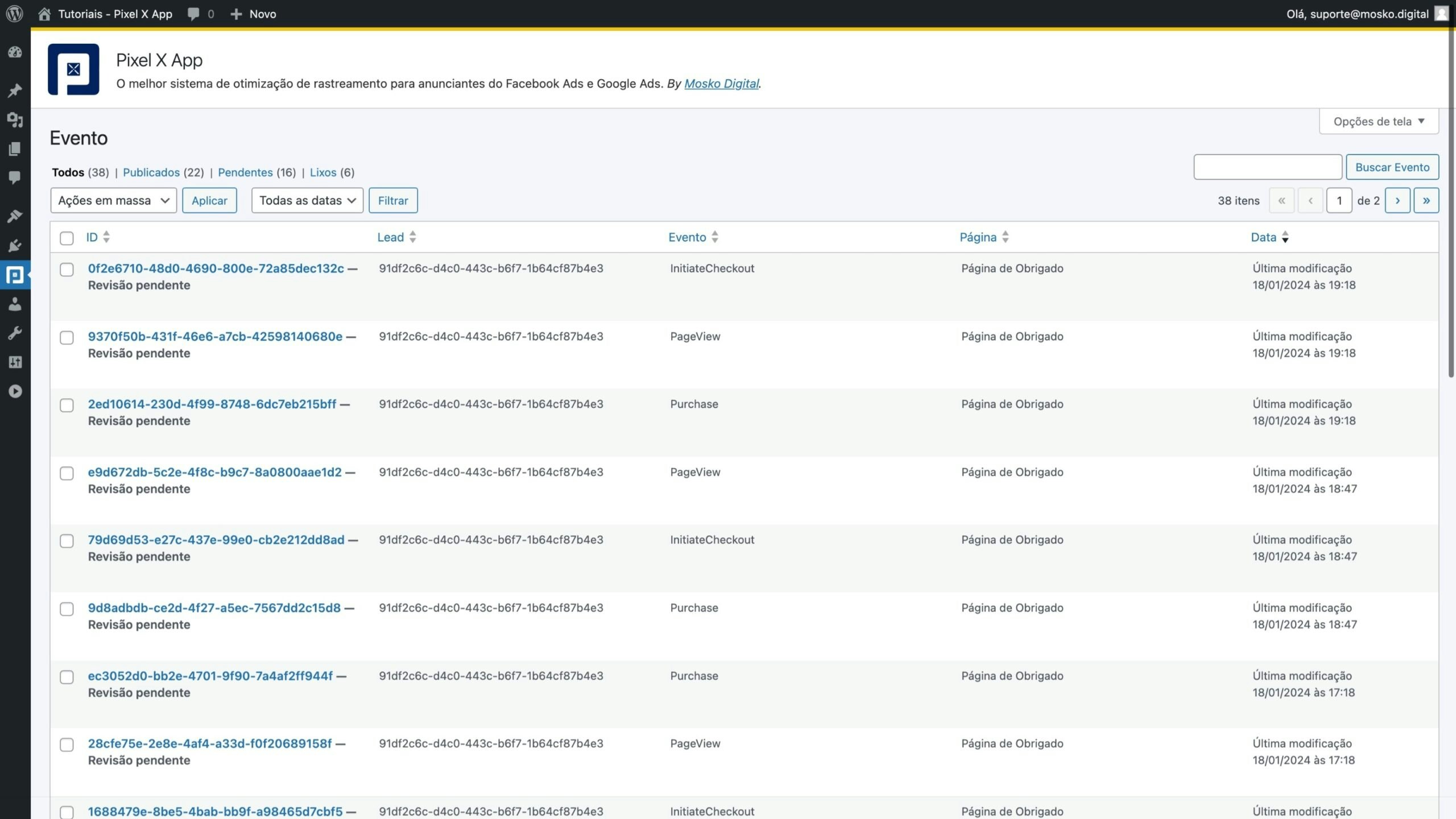This screenshot has width=1456, height=819.
Task: Sort by Lead column arrows
Action: pos(413,237)
